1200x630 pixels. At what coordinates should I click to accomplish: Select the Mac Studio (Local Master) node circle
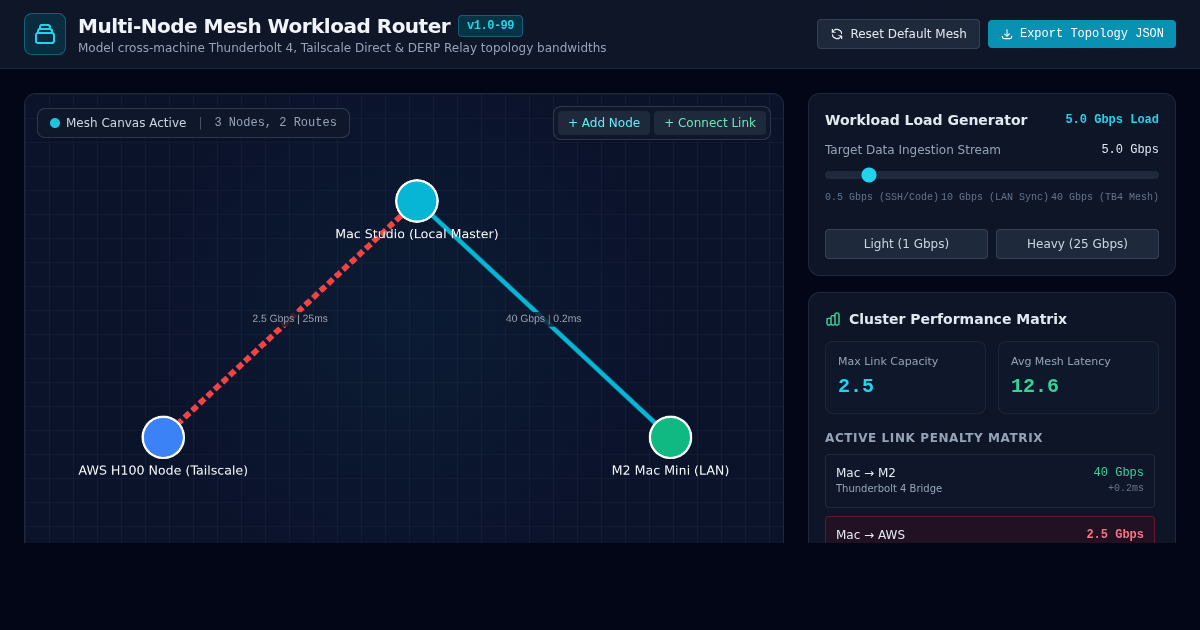417,201
